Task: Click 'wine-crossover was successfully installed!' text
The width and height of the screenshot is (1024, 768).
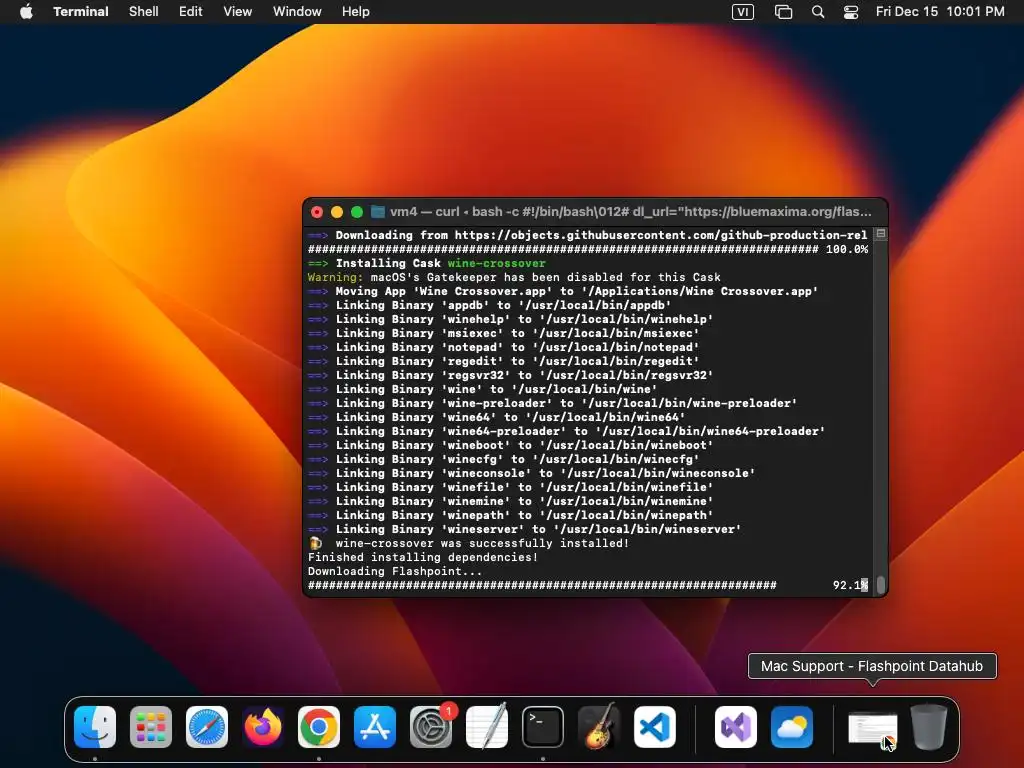Action: click(x=482, y=543)
